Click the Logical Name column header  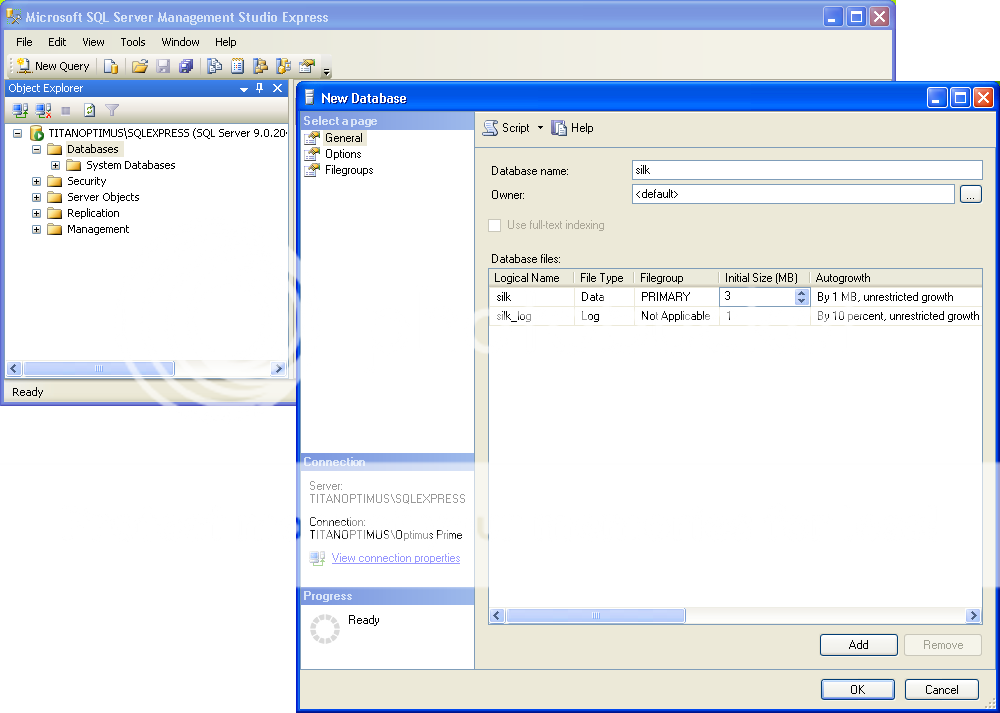532,278
